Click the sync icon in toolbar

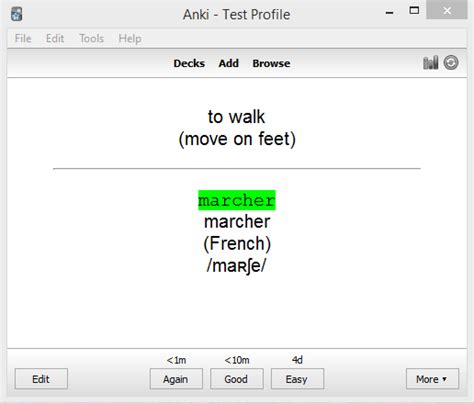[x=451, y=63]
